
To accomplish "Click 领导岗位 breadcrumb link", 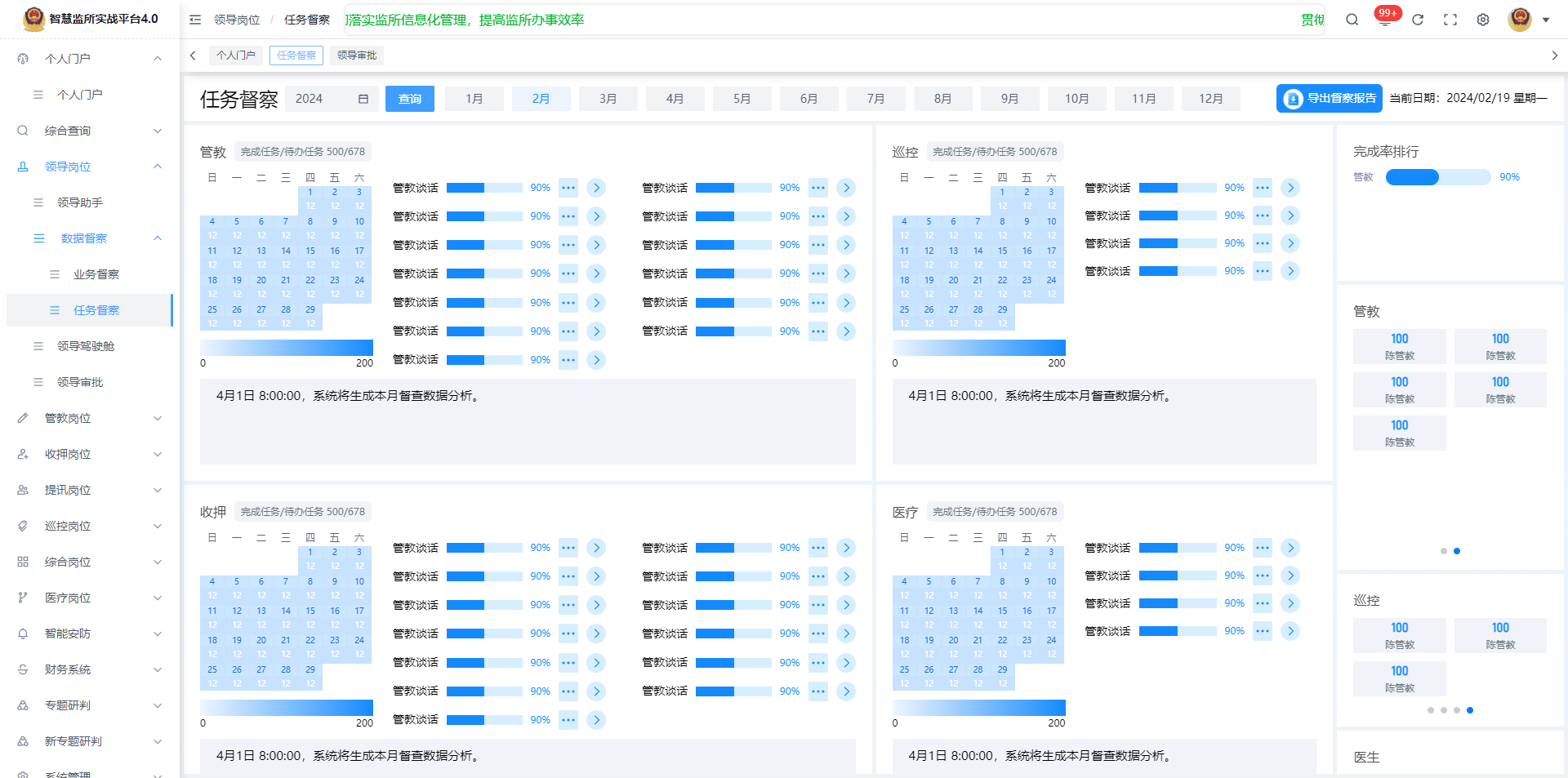I will click(x=237, y=20).
